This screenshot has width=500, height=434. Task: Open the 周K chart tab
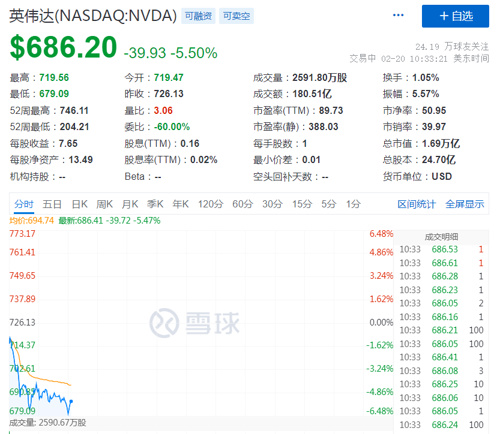(x=104, y=204)
